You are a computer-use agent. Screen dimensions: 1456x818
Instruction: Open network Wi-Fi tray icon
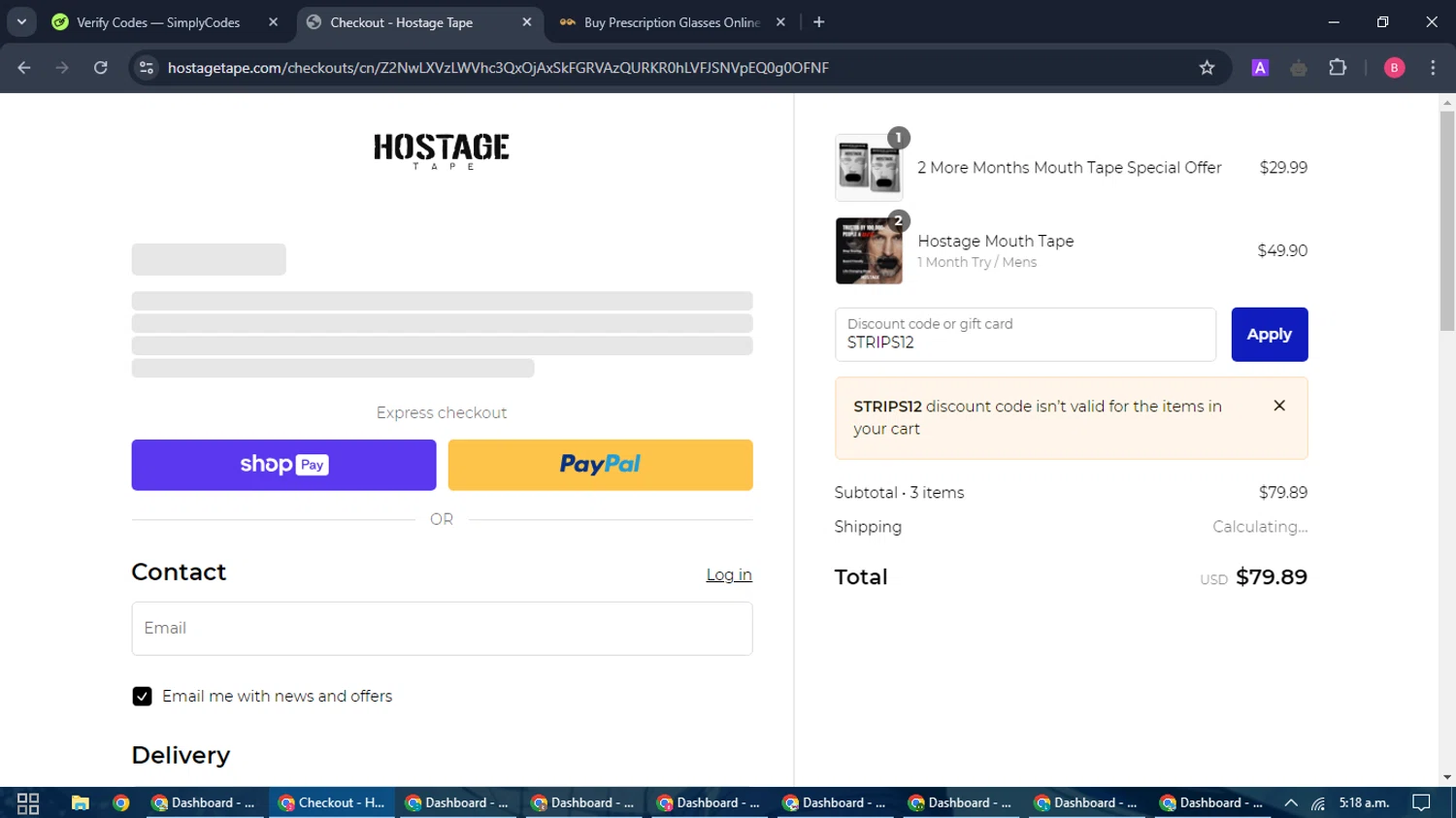tap(1318, 802)
